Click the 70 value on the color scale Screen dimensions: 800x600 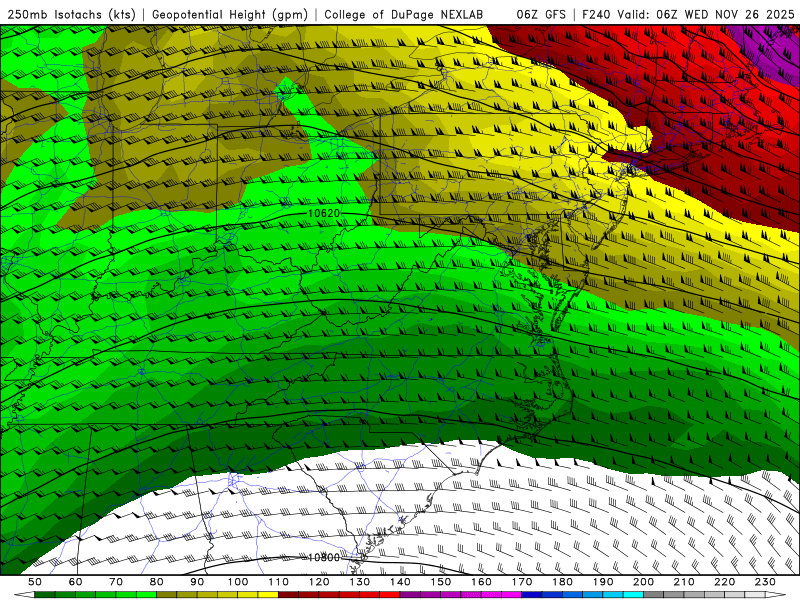tap(116, 582)
